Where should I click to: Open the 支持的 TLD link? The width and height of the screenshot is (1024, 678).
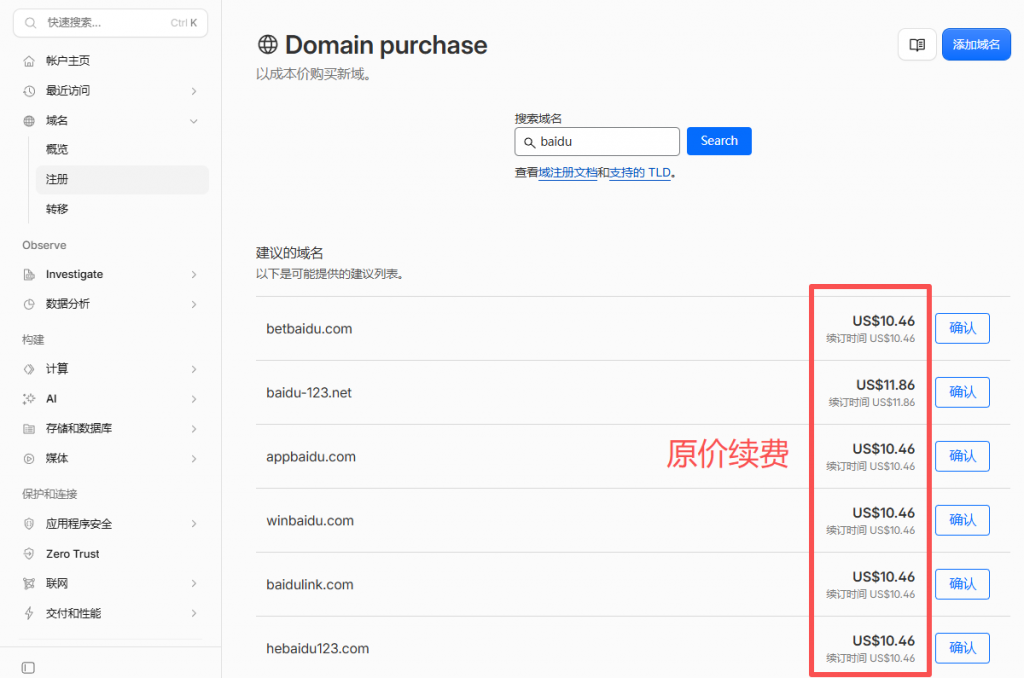click(639, 172)
